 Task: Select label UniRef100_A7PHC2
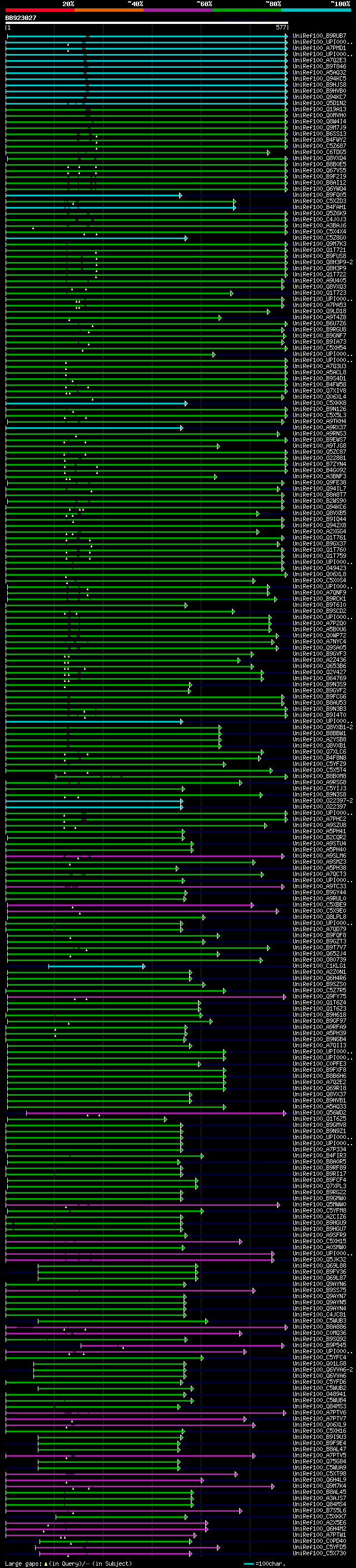point(319,819)
